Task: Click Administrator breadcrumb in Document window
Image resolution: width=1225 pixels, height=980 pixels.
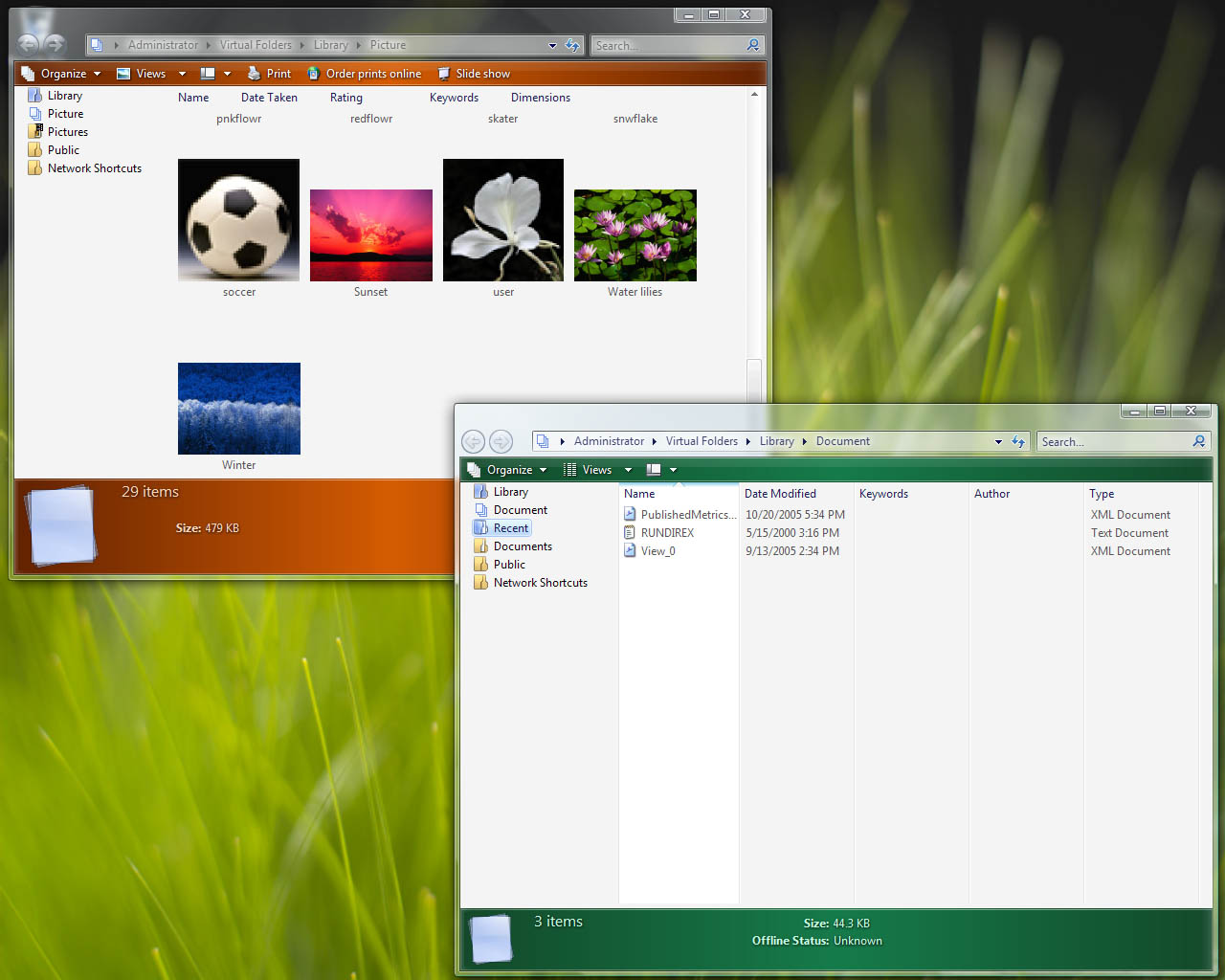Action: click(609, 441)
